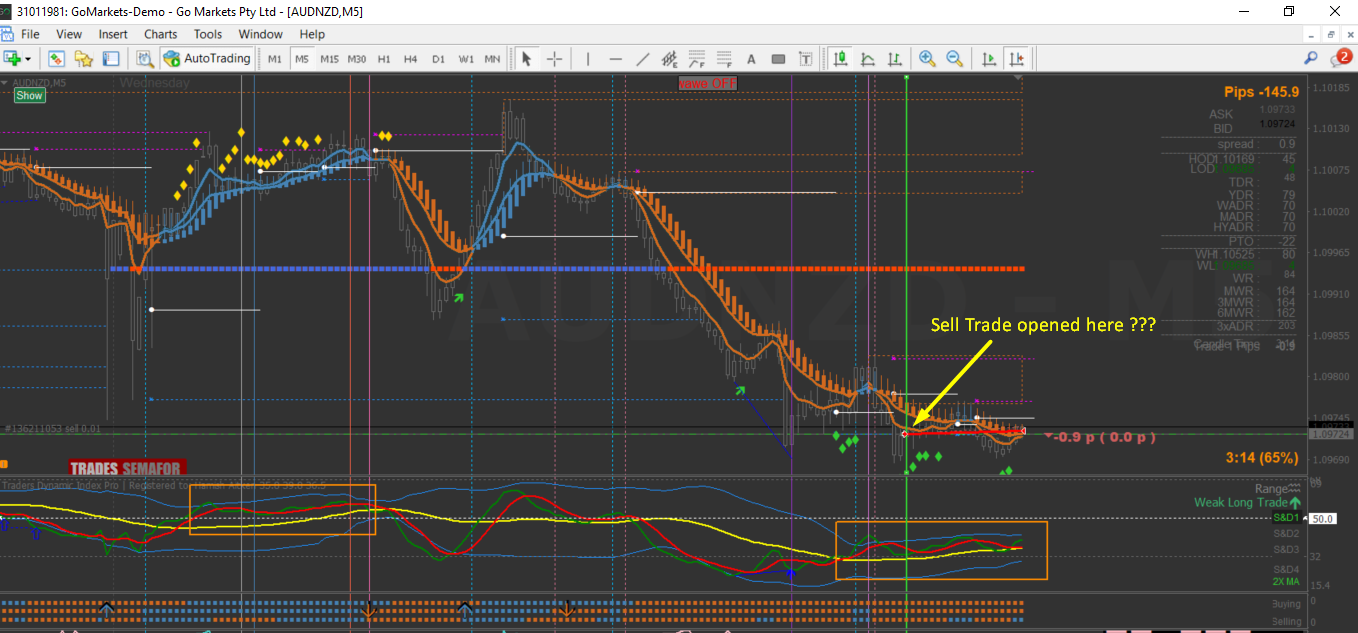Open the Market Watch panel icon

(57, 59)
